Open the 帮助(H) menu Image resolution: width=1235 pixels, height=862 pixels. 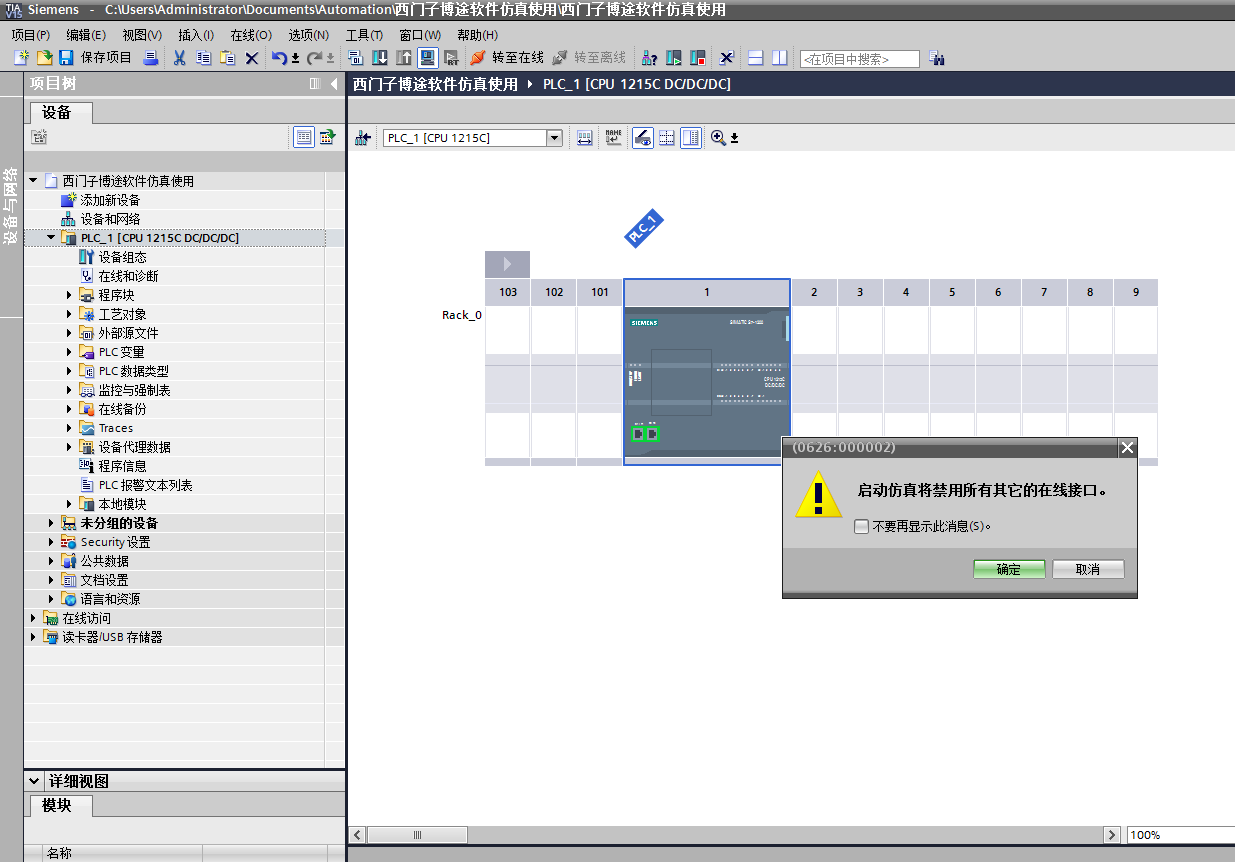(x=477, y=35)
